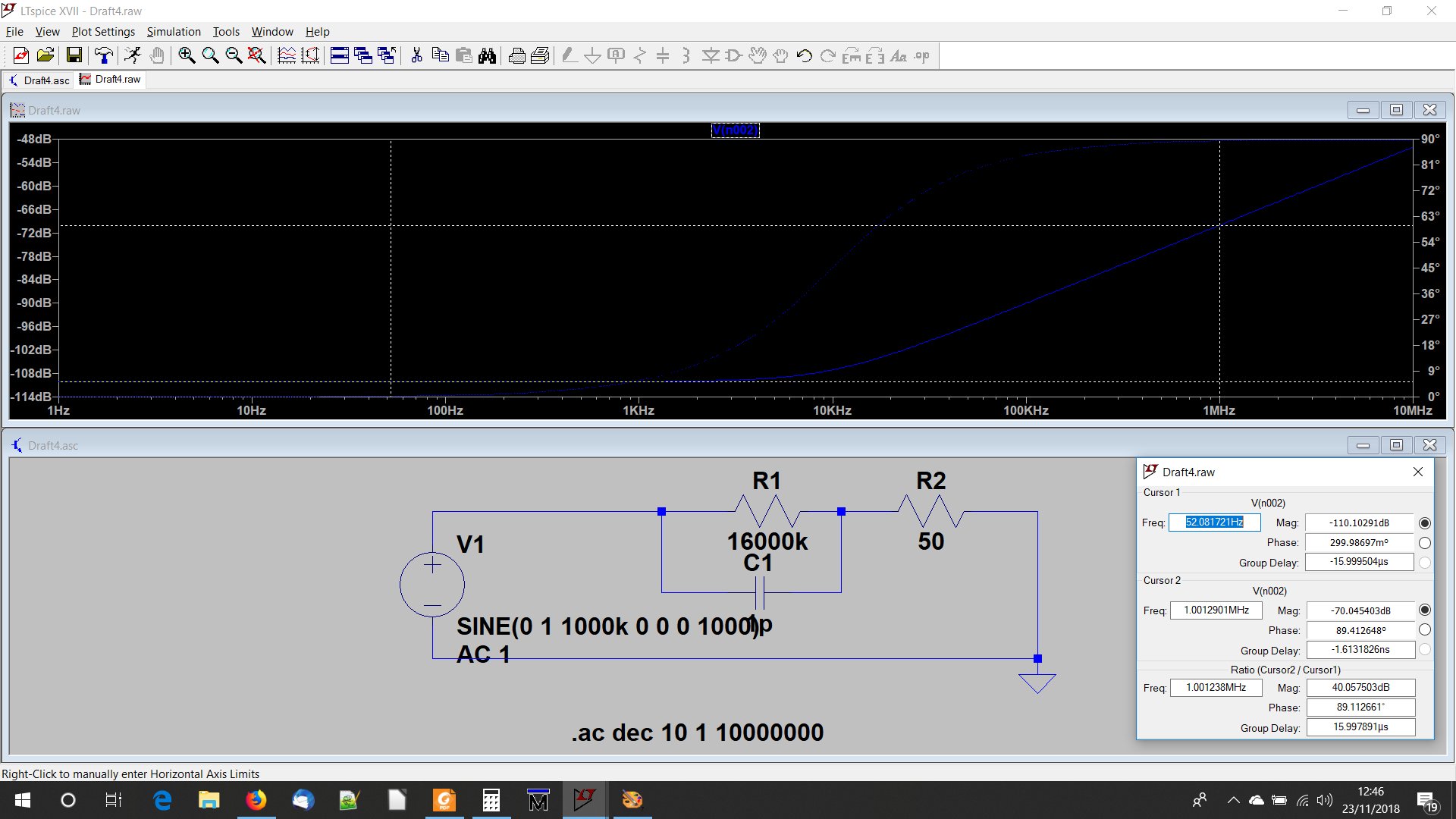Screen dimensions: 1456x819
Task: Select Cursor 1 Mag radio button
Action: pos(1424,523)
